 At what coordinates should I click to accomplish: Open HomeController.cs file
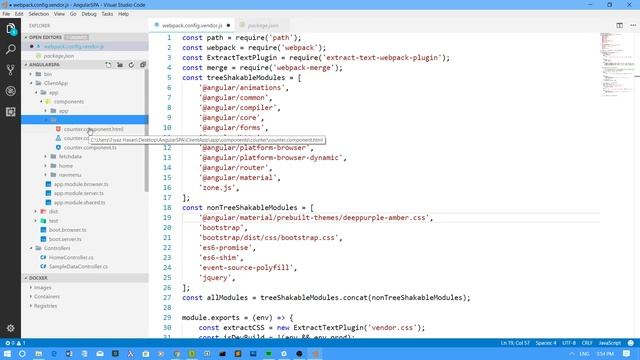(x=71, y=257)
